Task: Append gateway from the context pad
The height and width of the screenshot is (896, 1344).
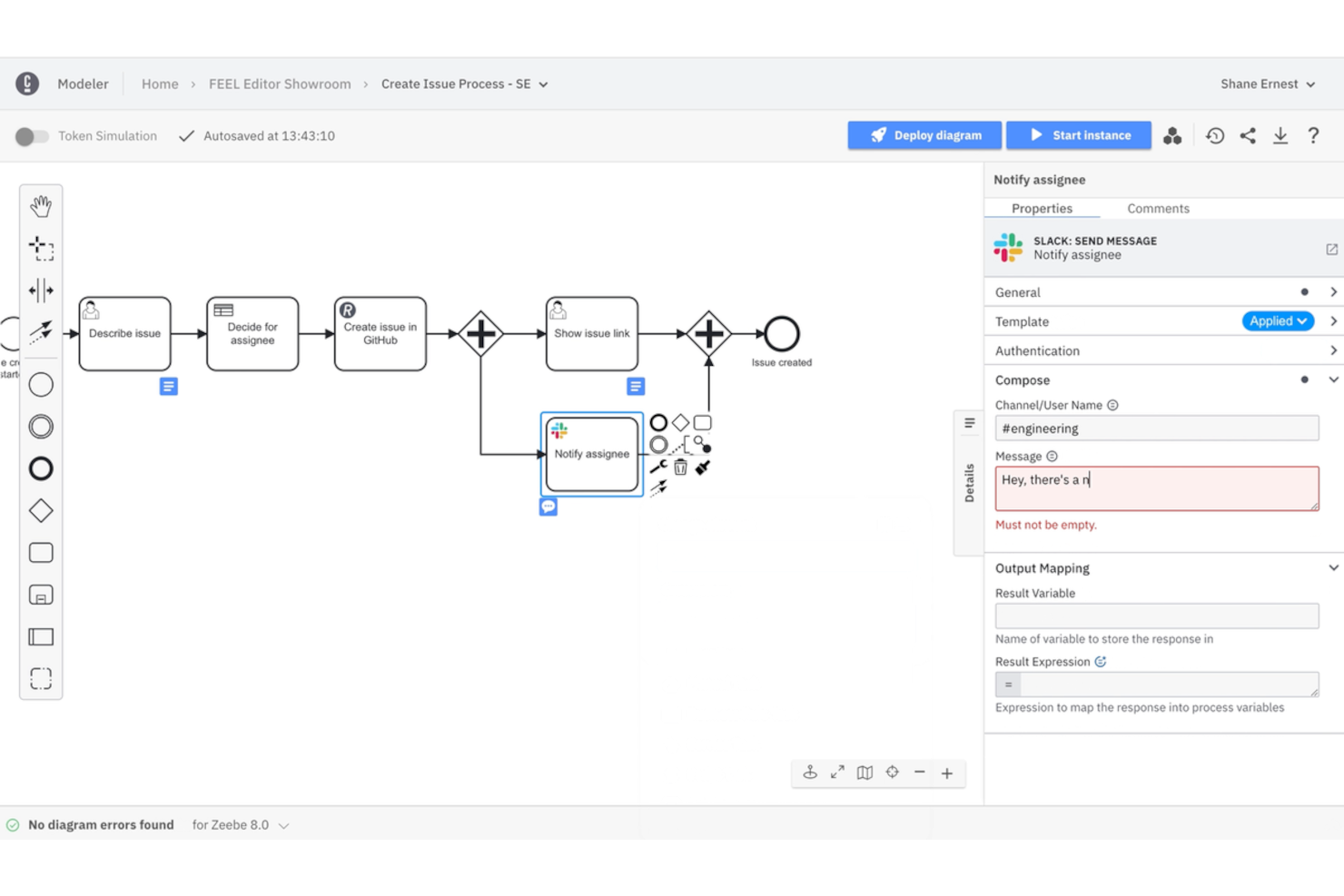Action: 680,422
